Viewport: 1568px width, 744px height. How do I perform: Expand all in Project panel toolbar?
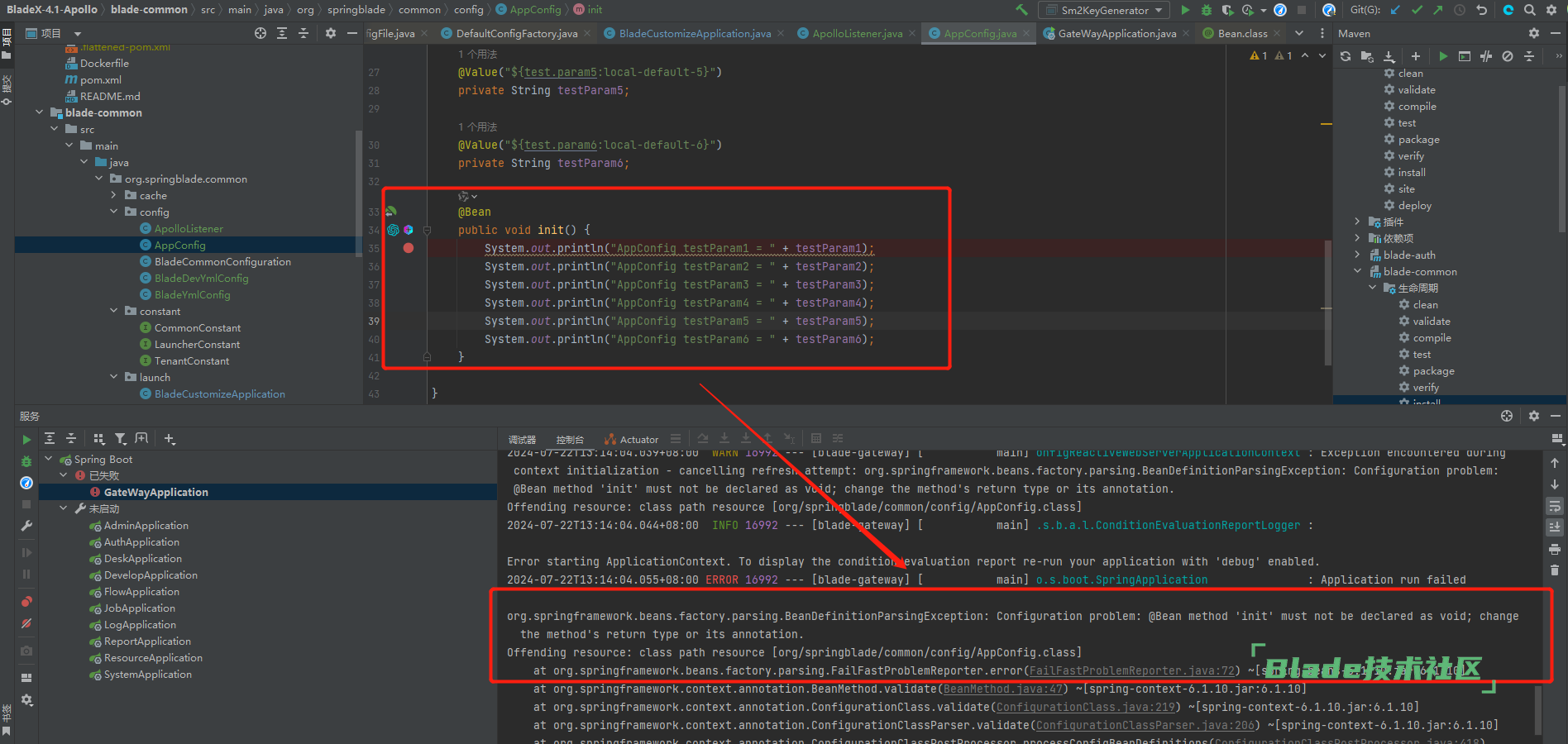282,33
